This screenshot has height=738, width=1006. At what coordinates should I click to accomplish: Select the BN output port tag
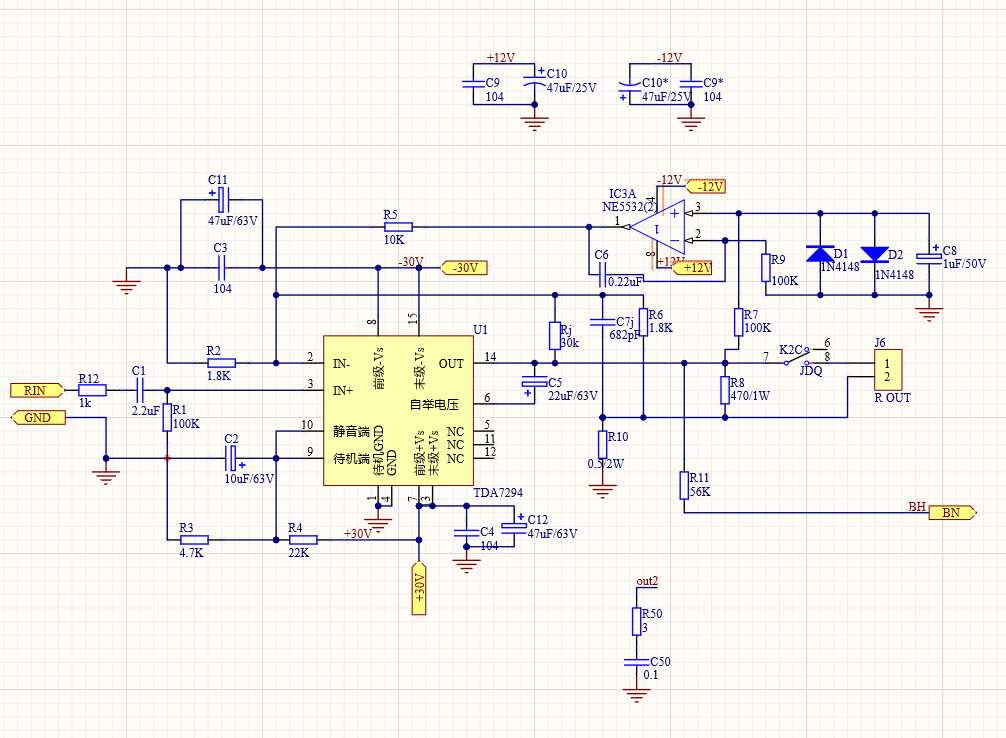point(952,513)
